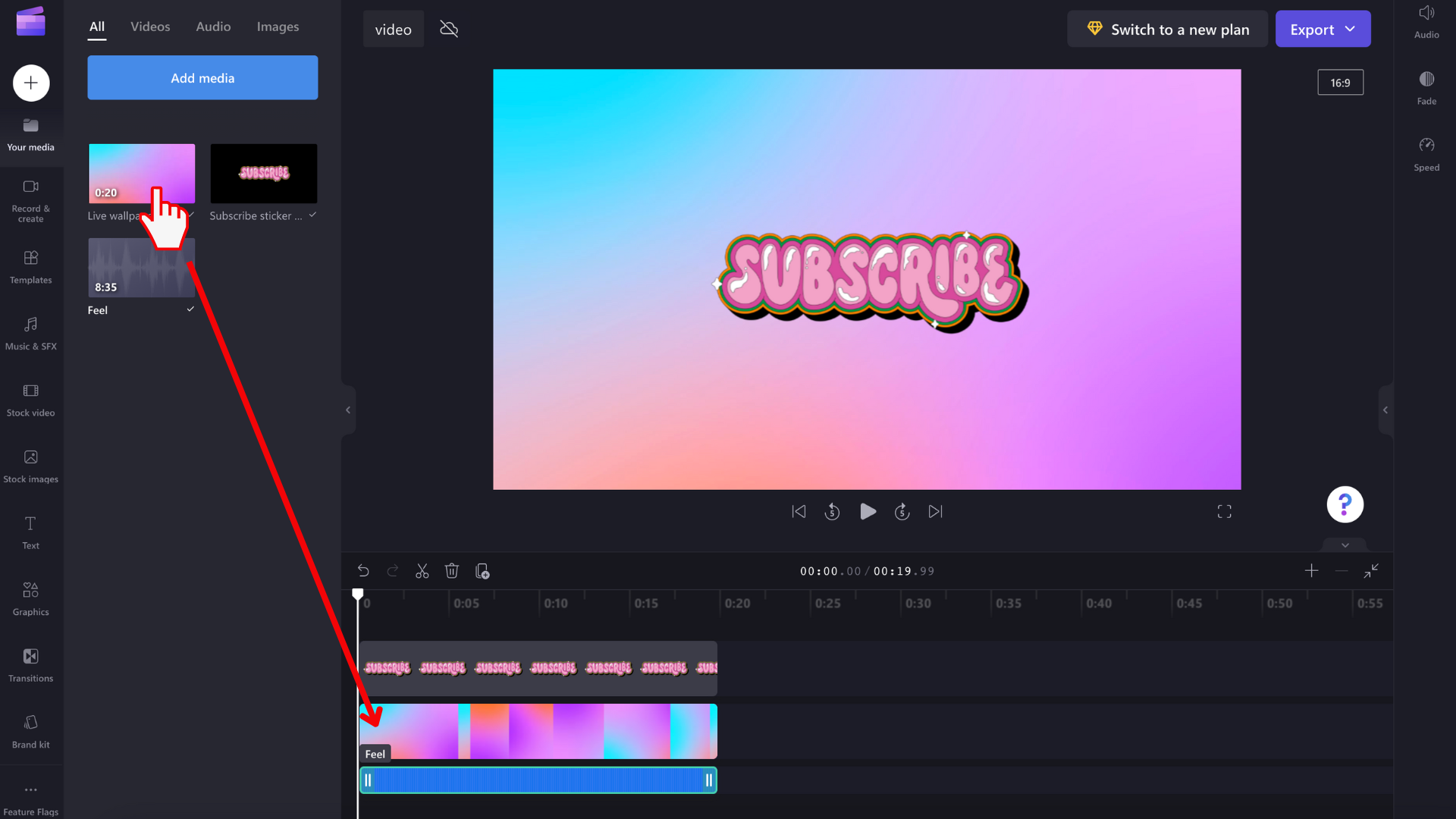Expand the Export dropdown options
The height and width of the screenshot is (819, 1456).
(1352, 29)
